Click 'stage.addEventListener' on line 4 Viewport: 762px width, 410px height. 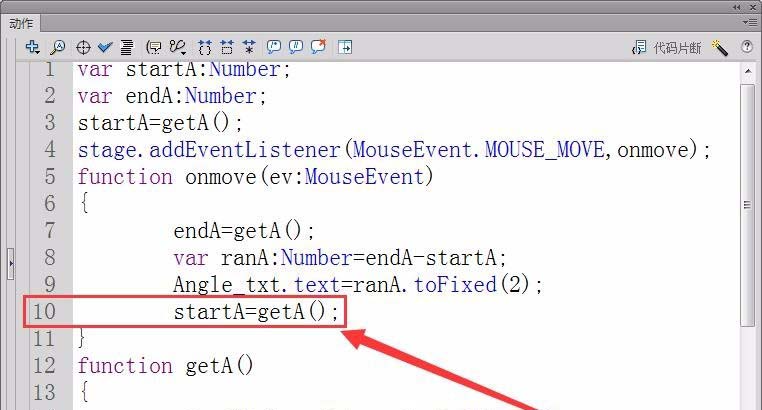pyautogui.click(x=209, y=150)
